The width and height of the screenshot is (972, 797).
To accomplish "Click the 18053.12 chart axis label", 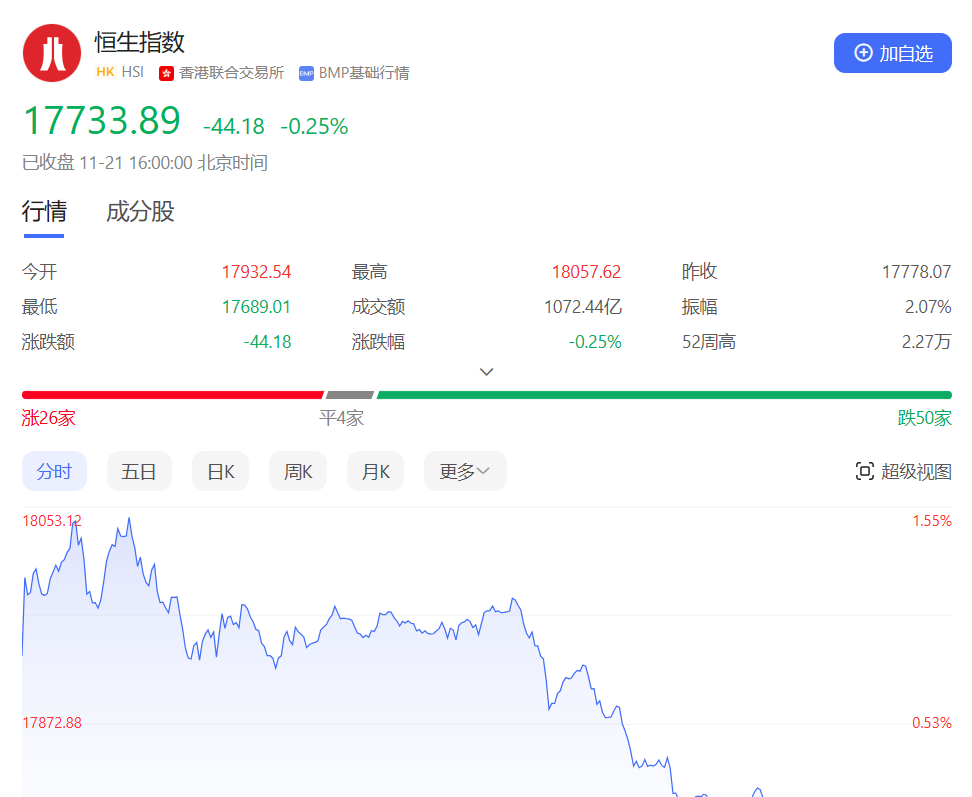I will pyautogui.click(x=52, y=521).
